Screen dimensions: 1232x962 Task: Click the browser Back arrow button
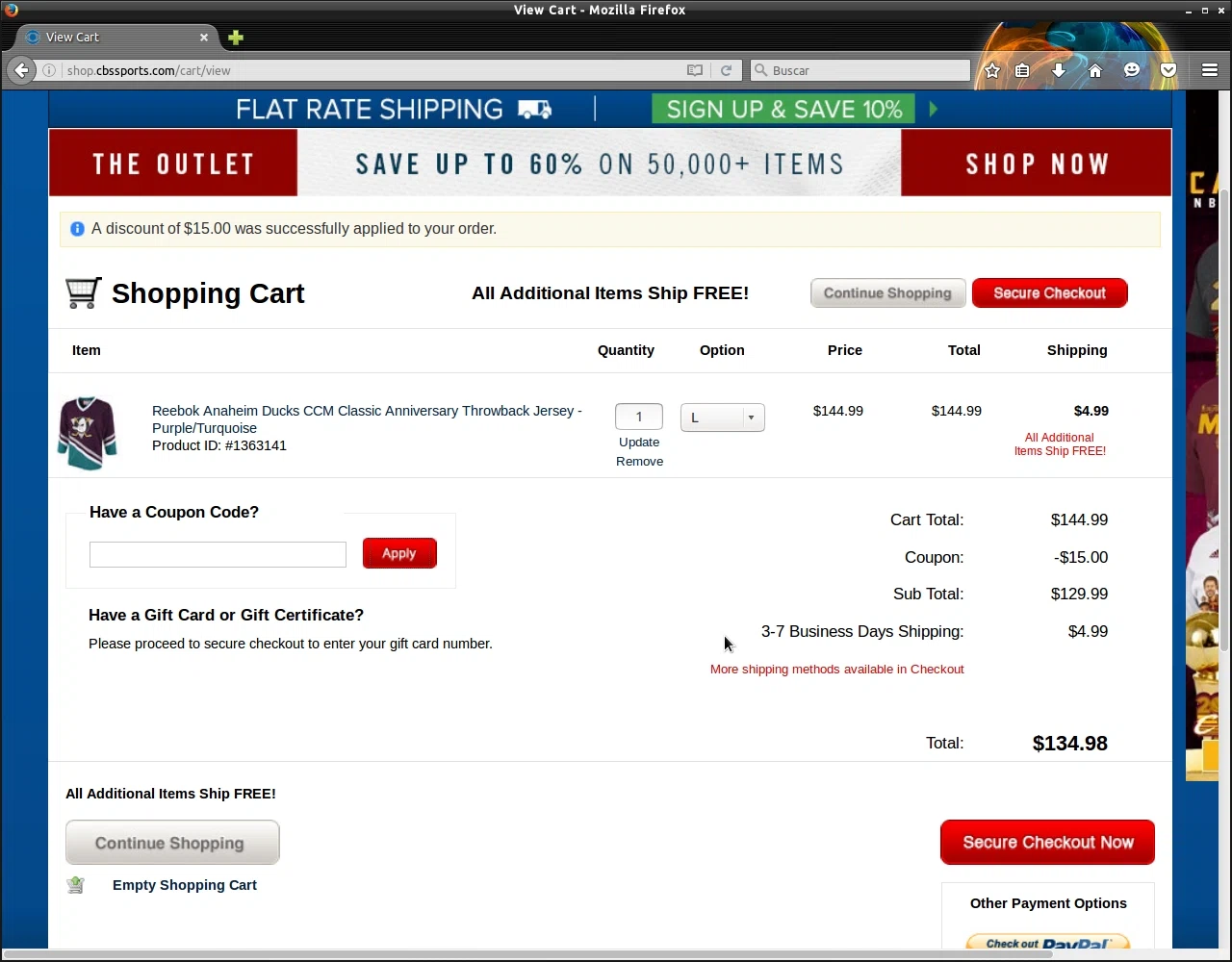click(21, 70)
